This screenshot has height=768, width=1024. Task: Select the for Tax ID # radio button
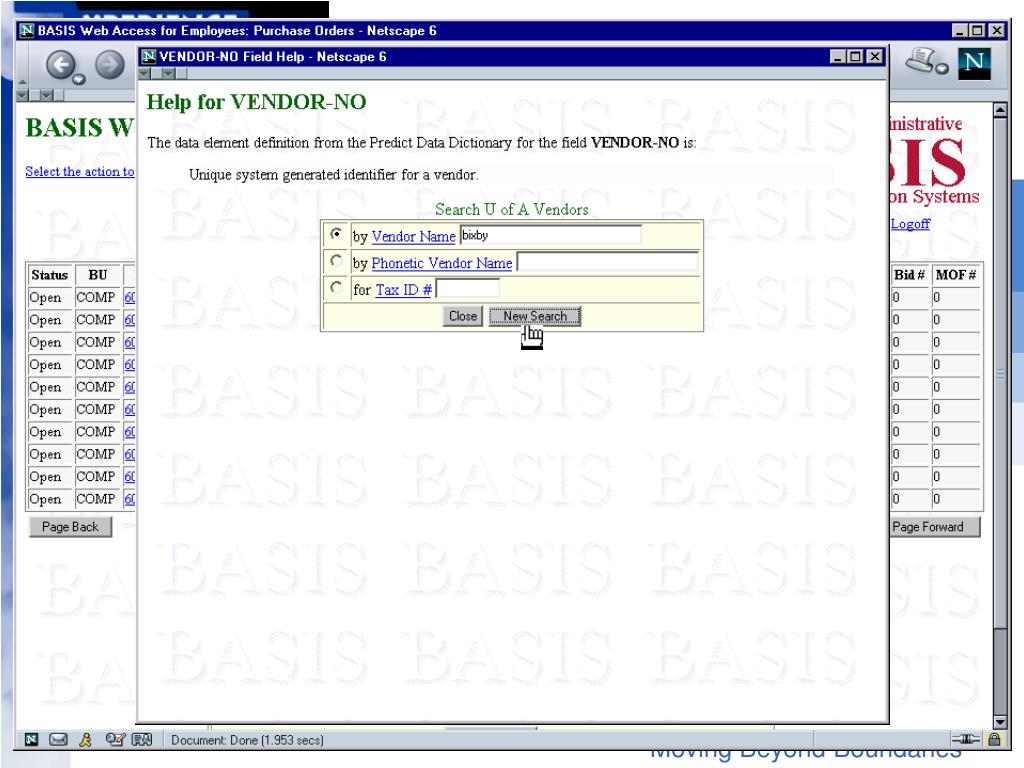[x=336, y=287]
